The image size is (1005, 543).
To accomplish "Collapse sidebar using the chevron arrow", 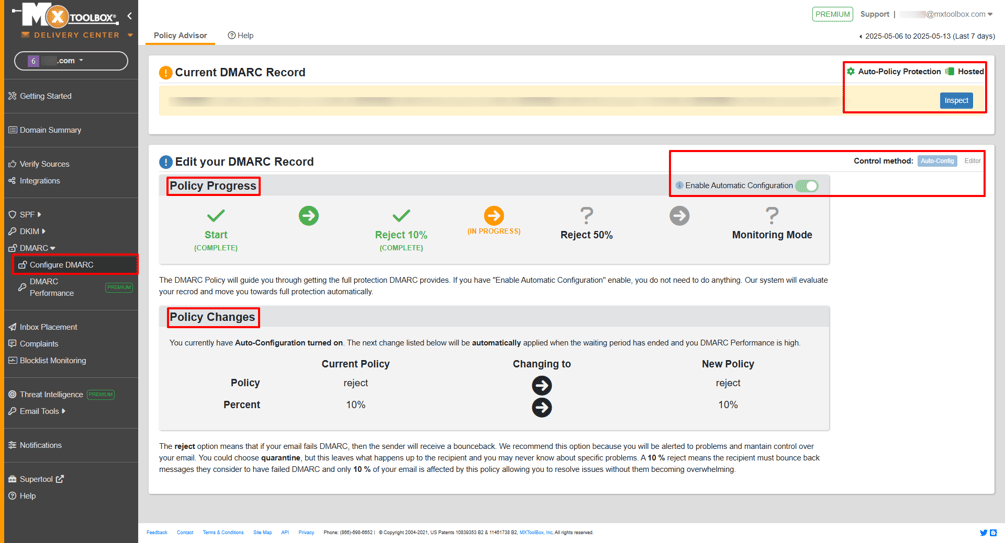I will tap(129, 16).
